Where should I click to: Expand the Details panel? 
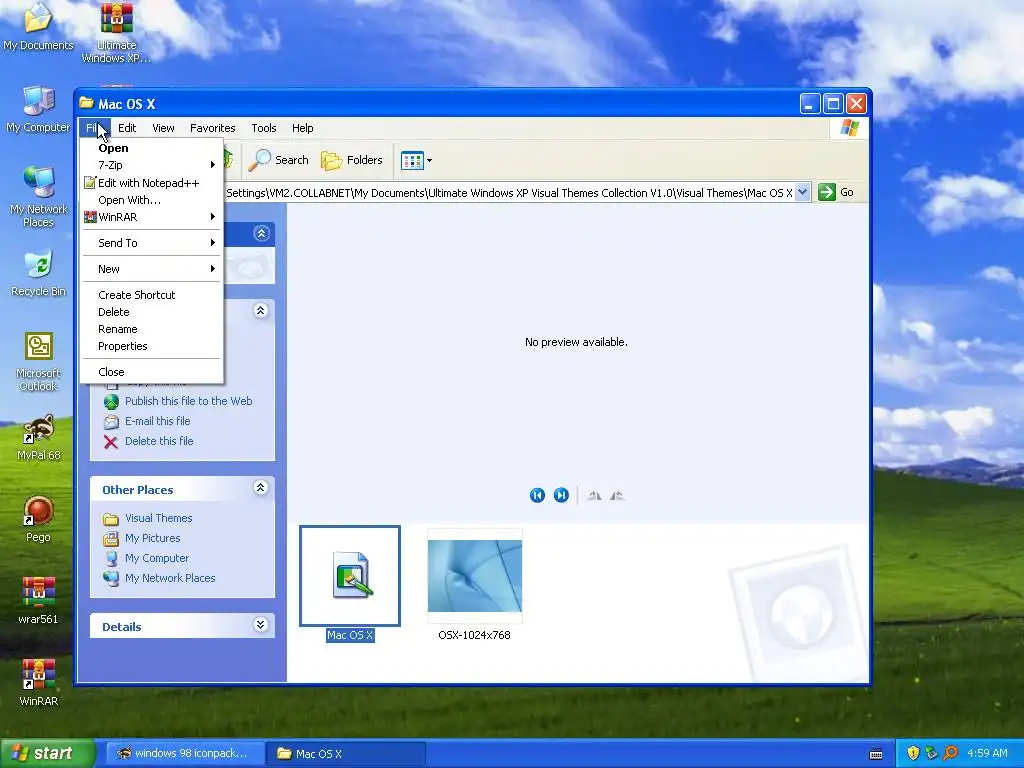coord(261,625)
